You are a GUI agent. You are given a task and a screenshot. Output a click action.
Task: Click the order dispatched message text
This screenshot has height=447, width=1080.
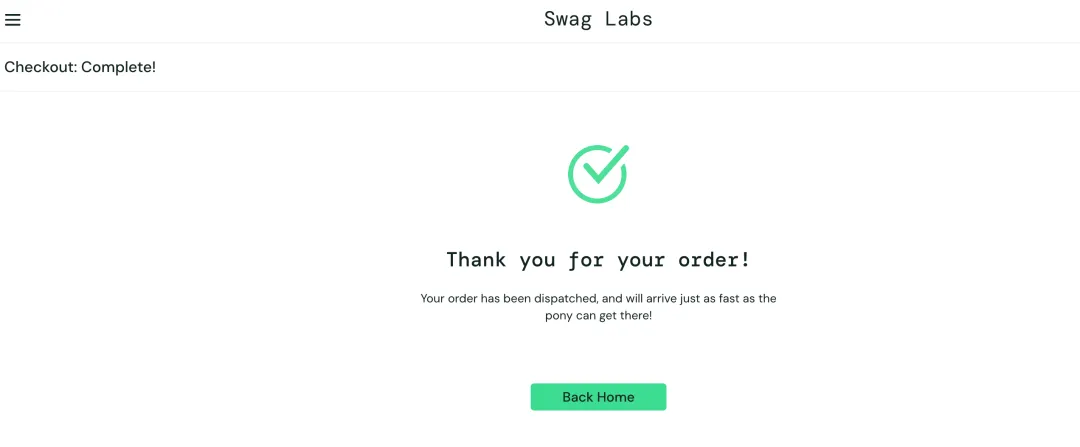[x=598, y=307]
